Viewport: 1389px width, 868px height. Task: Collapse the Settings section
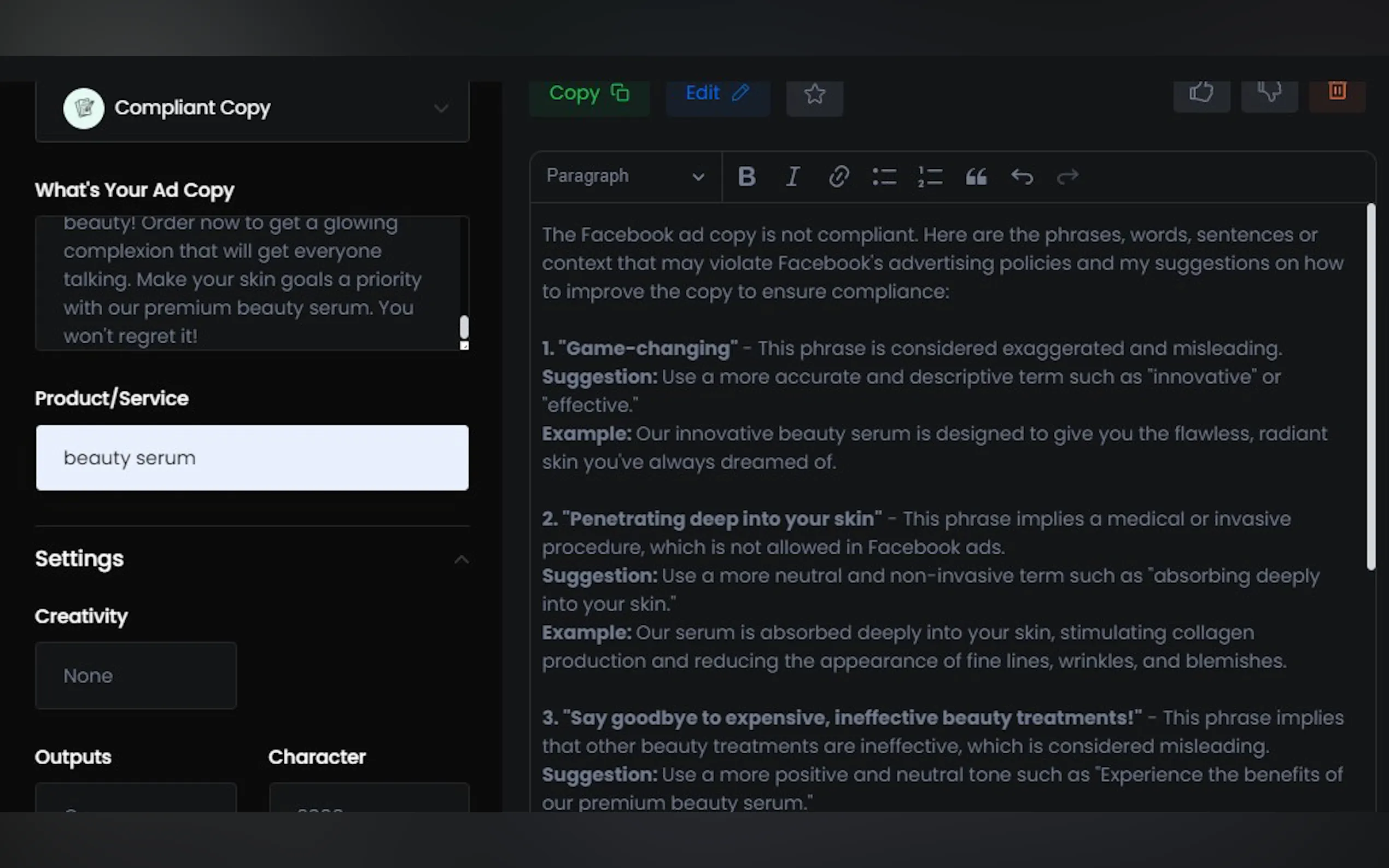tap(461, 559)
